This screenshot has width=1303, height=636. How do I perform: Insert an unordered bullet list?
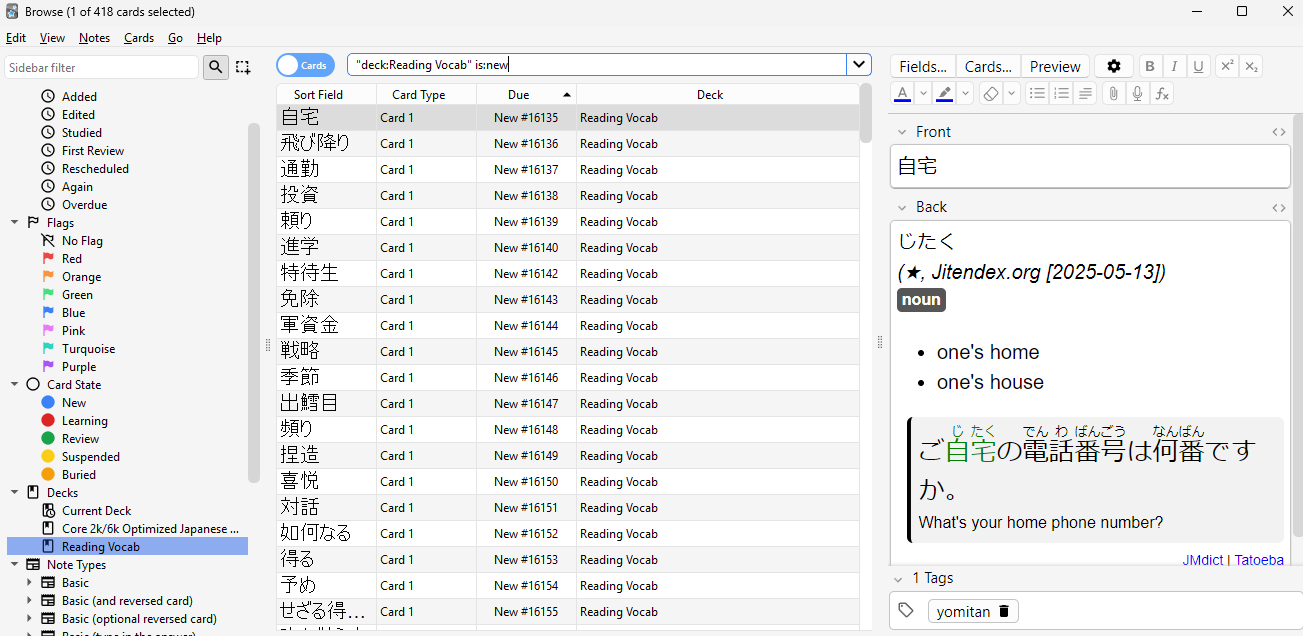pos(1038,93)
